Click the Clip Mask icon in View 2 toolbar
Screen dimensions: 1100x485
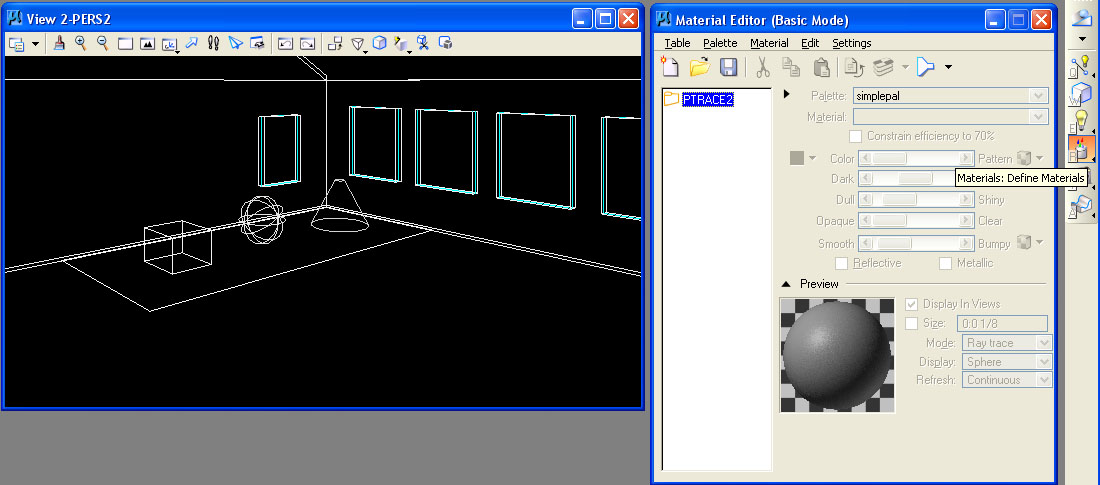[445, 44]
